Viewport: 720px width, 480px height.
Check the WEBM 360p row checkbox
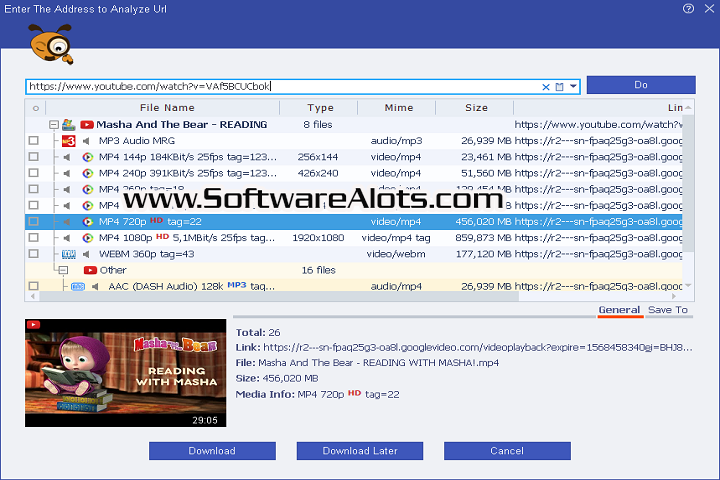pyautogui.click(x=34, y=254)
